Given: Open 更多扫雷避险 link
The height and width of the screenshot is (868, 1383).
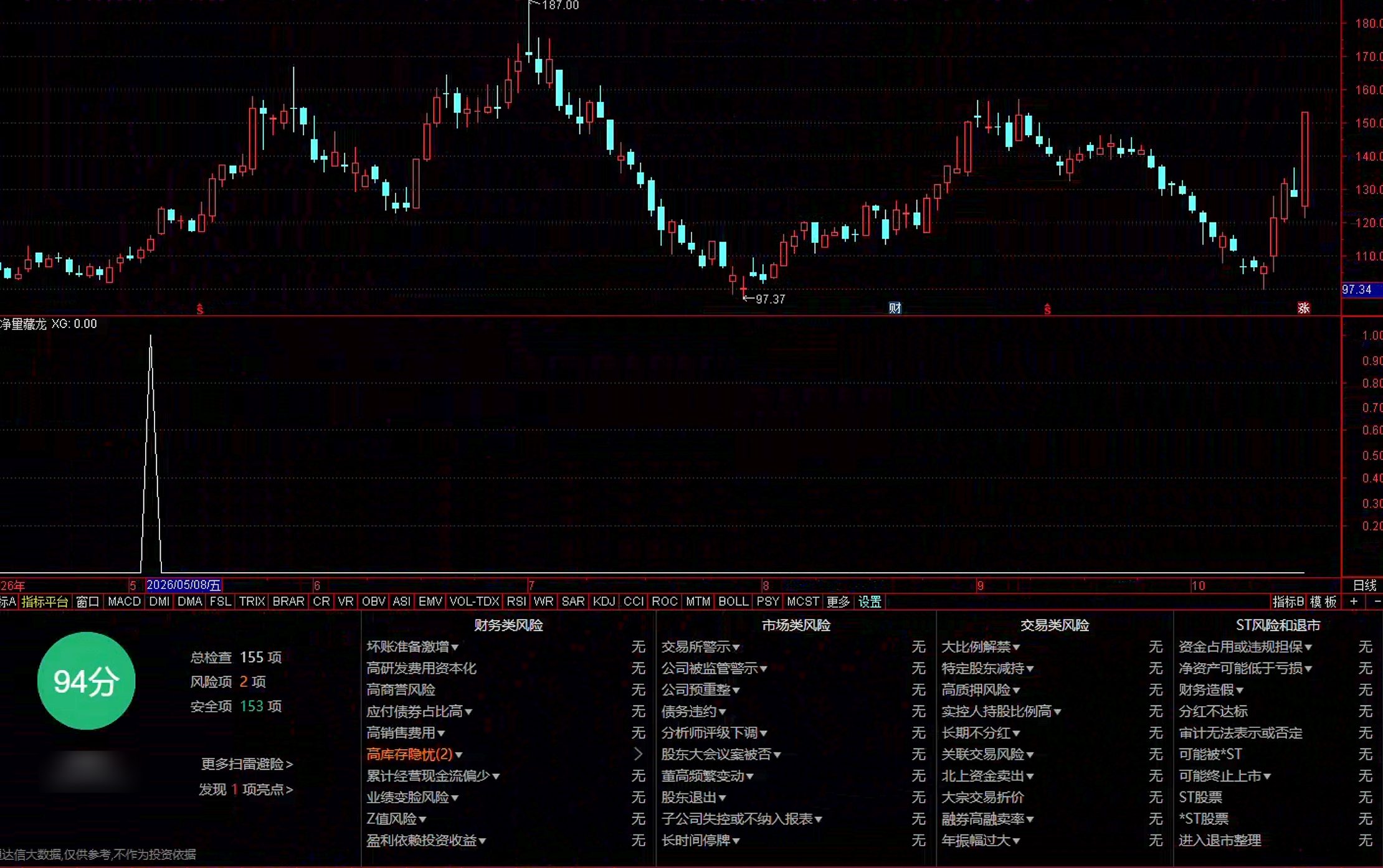Looking at the screenshot, I should tap(247, 764).
